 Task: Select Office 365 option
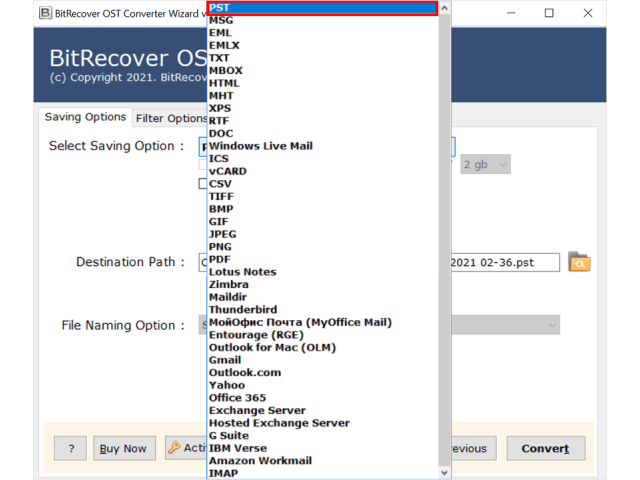322,398
